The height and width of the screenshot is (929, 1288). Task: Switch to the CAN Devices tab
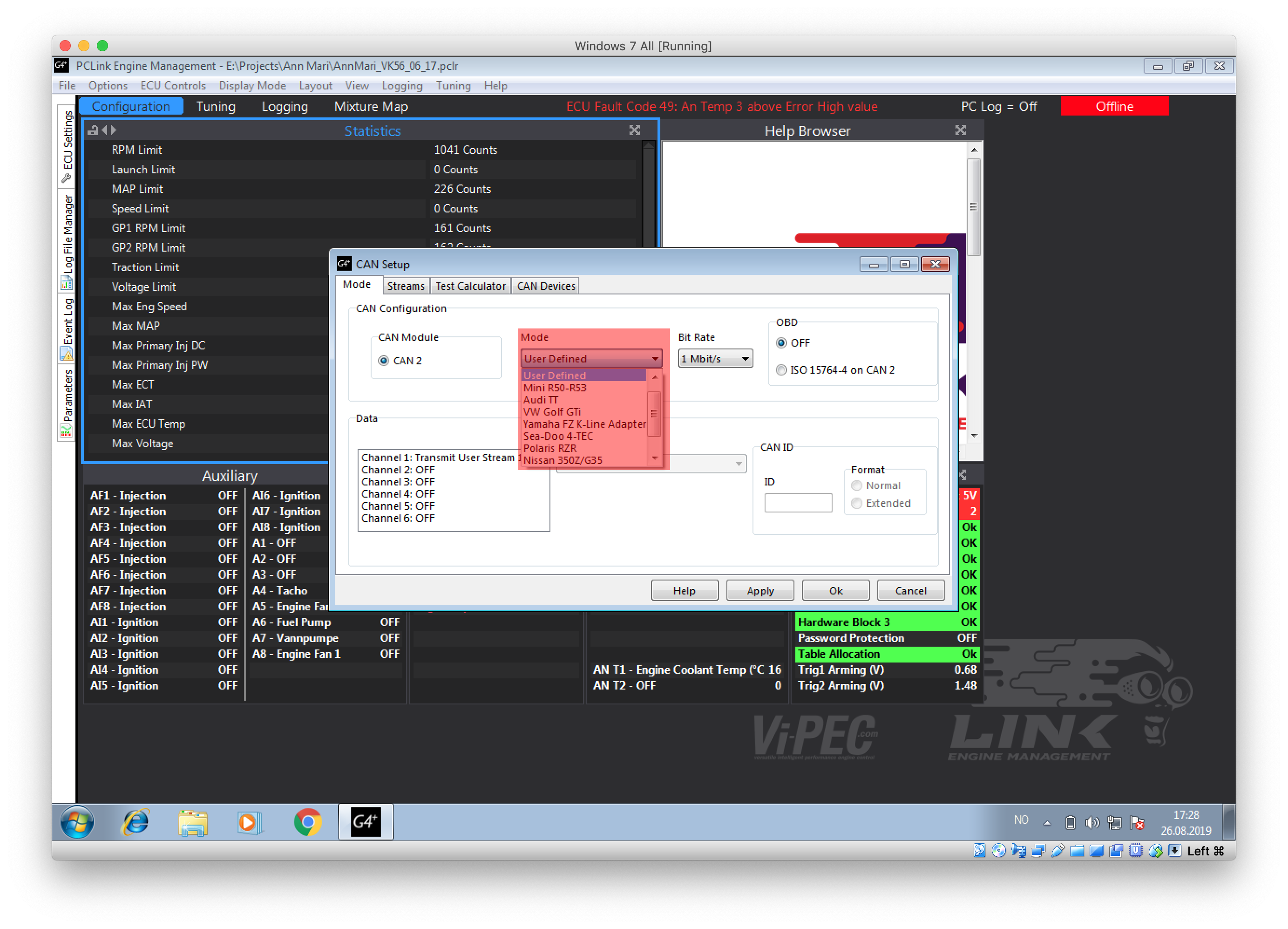pyautogui.click(x=545, y=286)
